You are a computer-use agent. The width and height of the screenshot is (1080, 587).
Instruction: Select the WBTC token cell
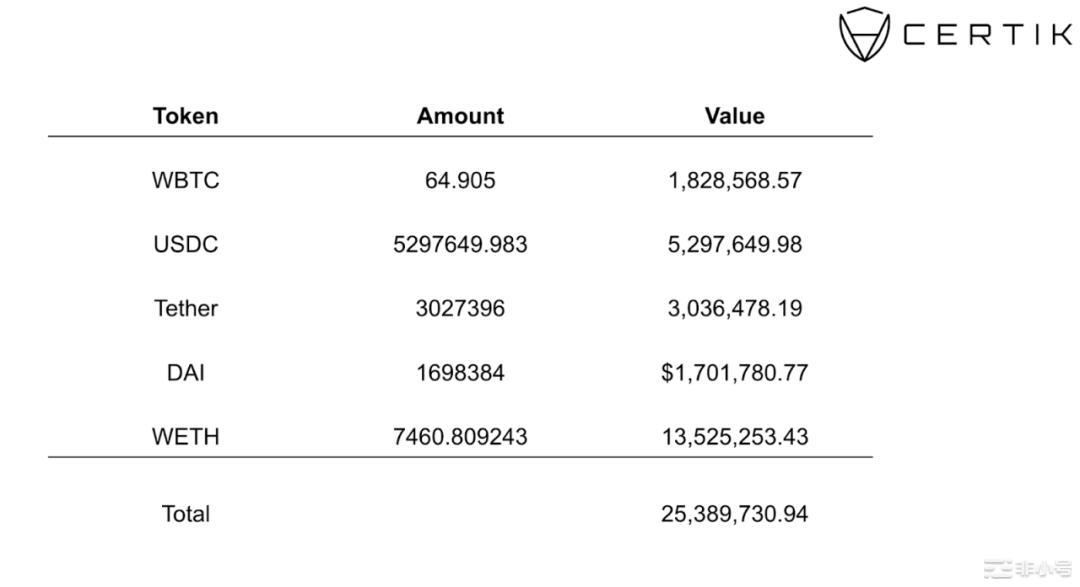tap(185, 180)
